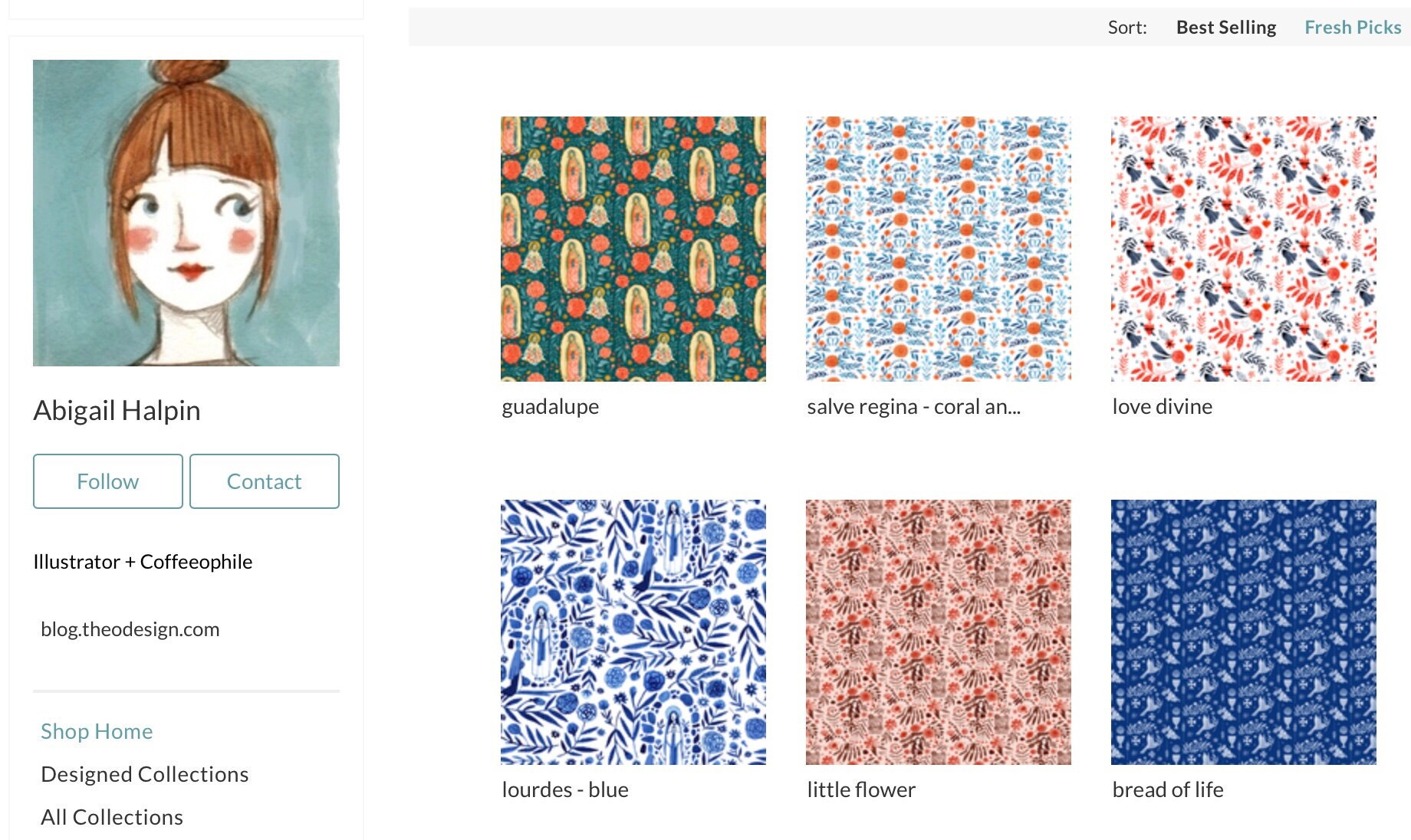Sort designs by Fresh Picks
This screenshot has height=840, width=1411.
[x=1353, y=28]
